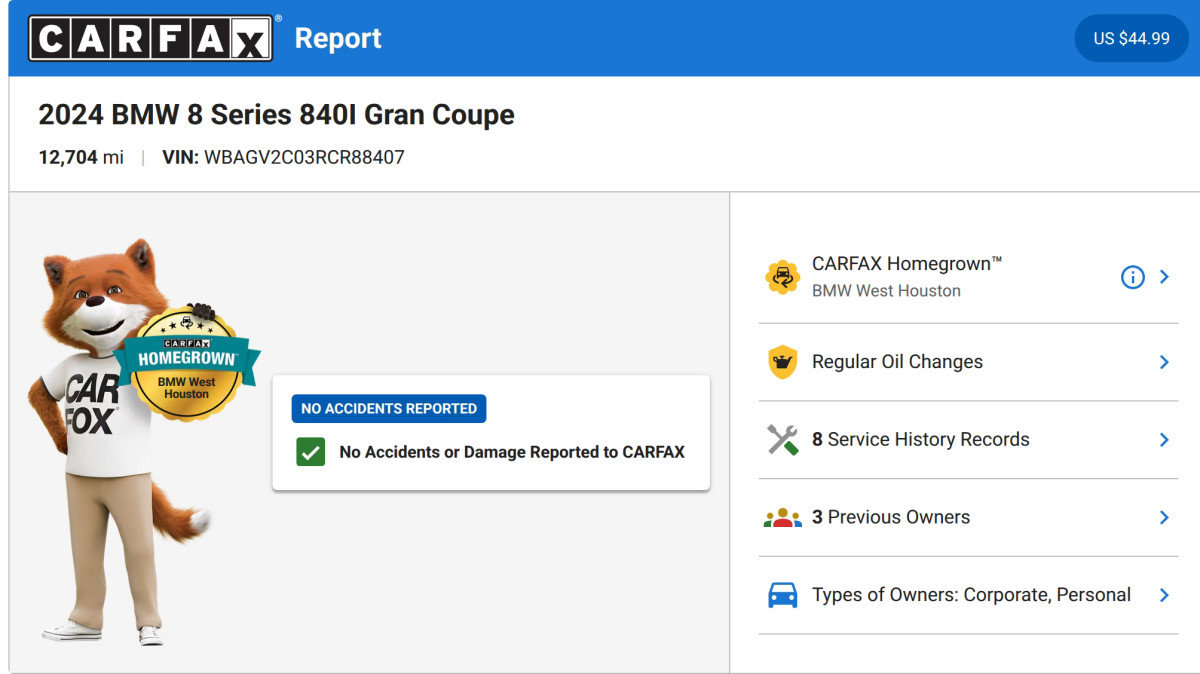Image resolution: width=1200 pixels, height=674 pixels.
Task: Click the green checkmark box for no accidents
Action: [x=310, y=452]
